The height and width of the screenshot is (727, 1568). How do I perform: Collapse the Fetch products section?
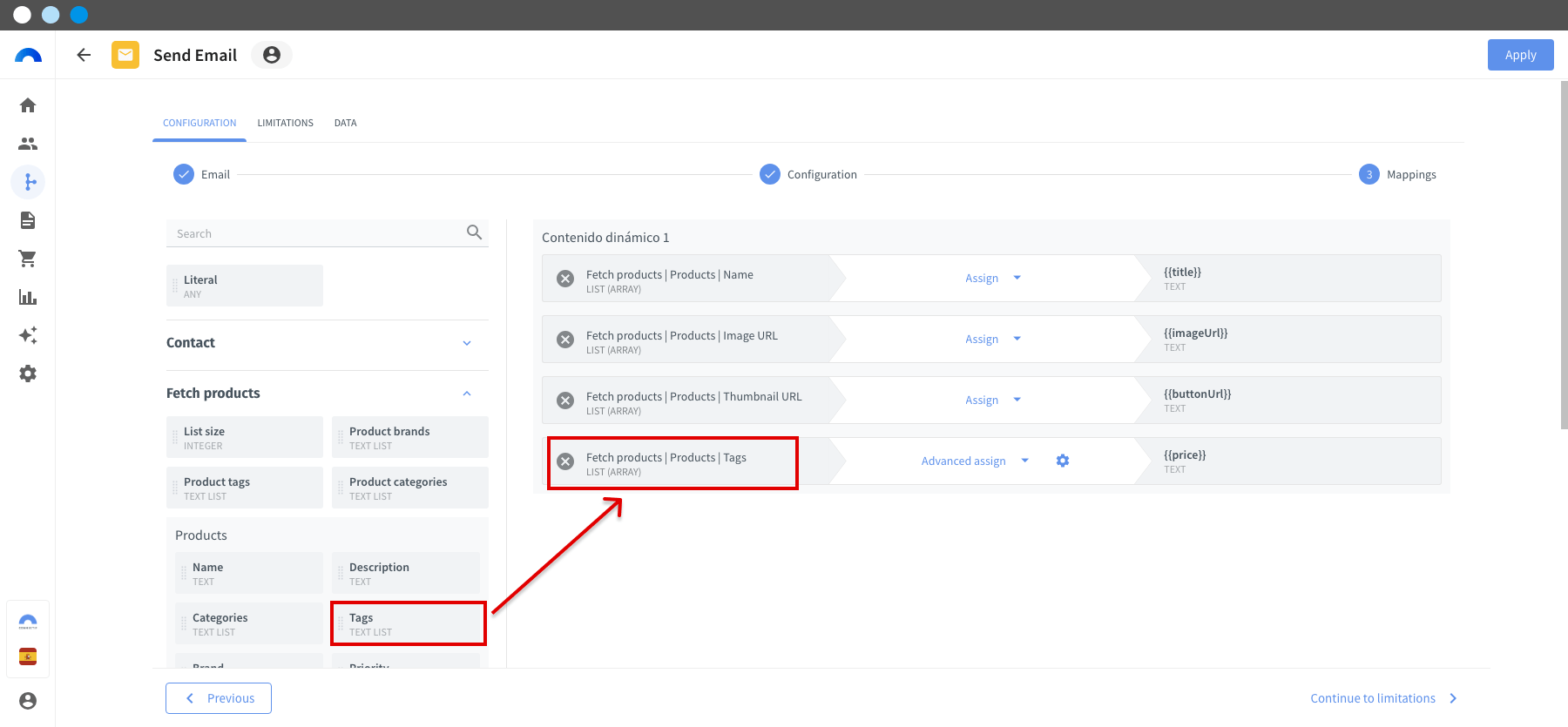(467, 394)
